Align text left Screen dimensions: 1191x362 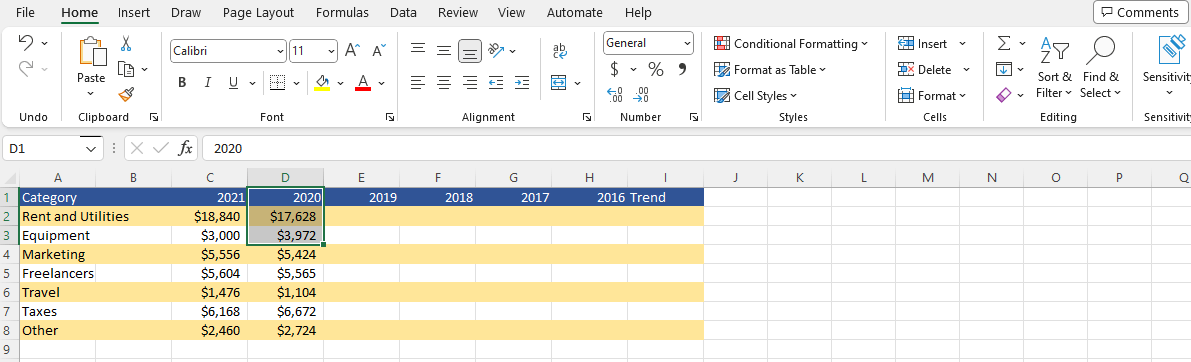point(418,82)
